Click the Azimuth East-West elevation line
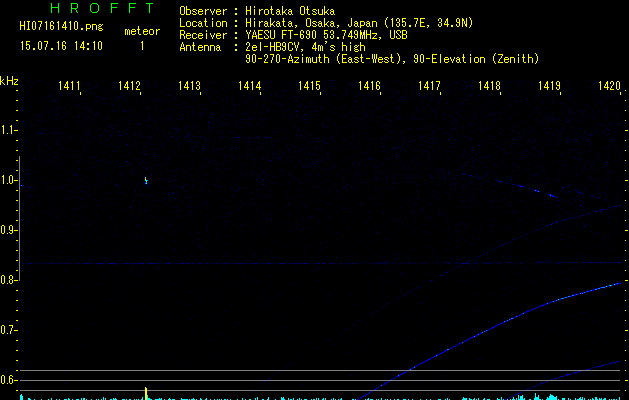Viewport: 629px width, 400px height. 392,59
